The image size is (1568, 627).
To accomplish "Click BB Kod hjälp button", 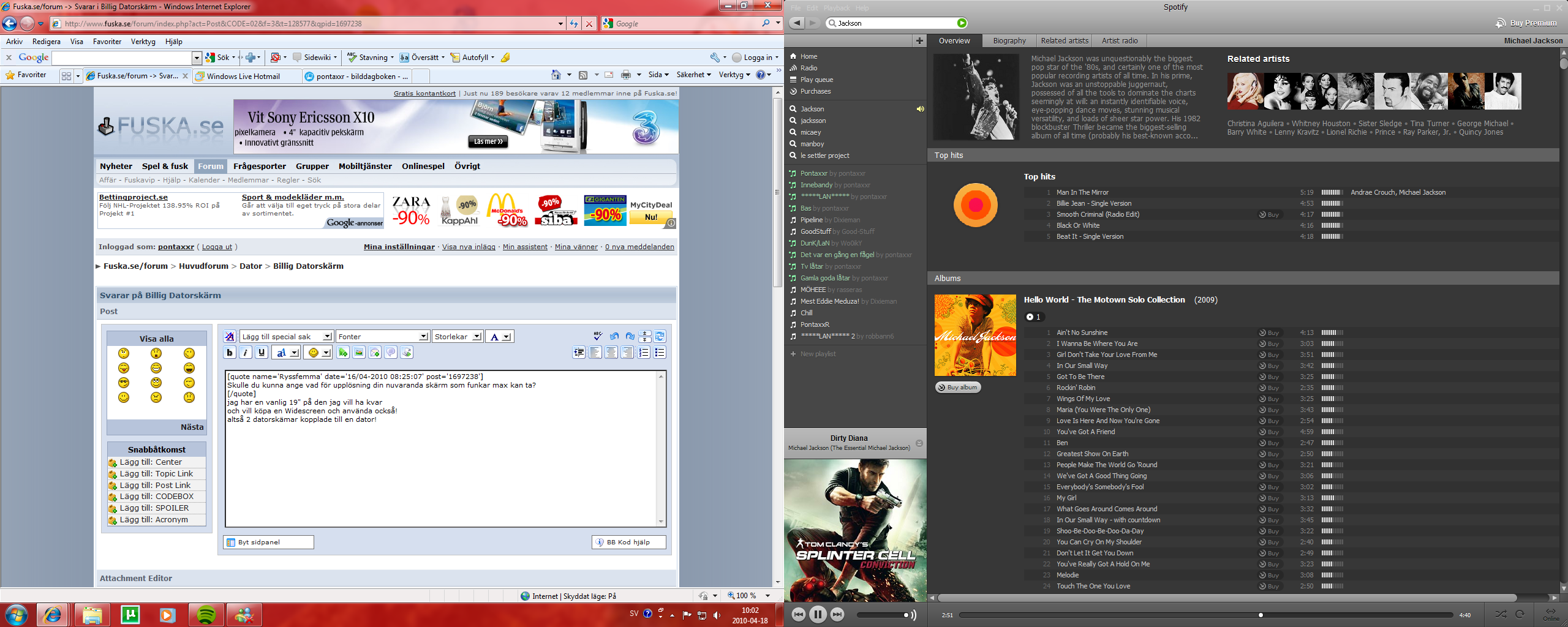I will coord(629,542).
